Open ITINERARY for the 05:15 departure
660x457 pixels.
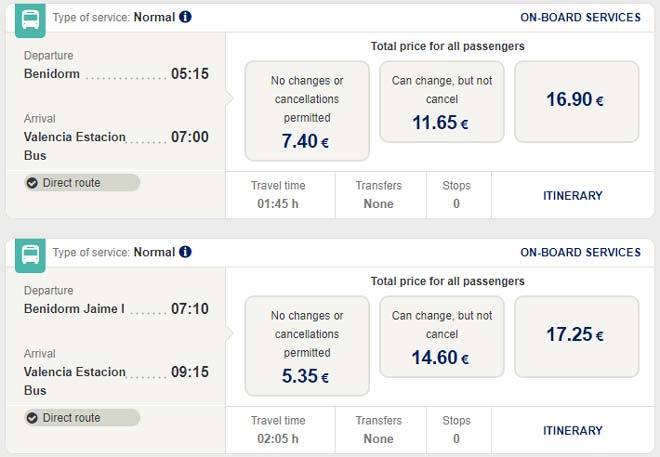(x=573, y=196)
